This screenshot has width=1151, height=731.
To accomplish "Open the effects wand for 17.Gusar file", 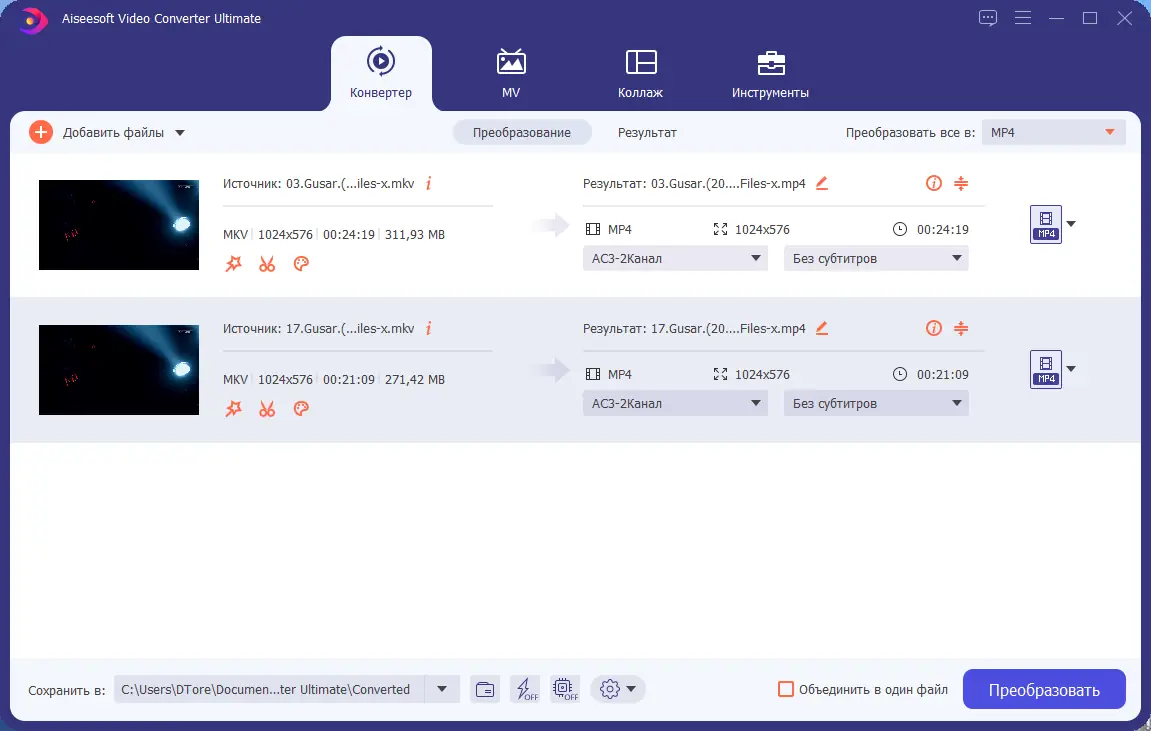I will click(233, 409).
